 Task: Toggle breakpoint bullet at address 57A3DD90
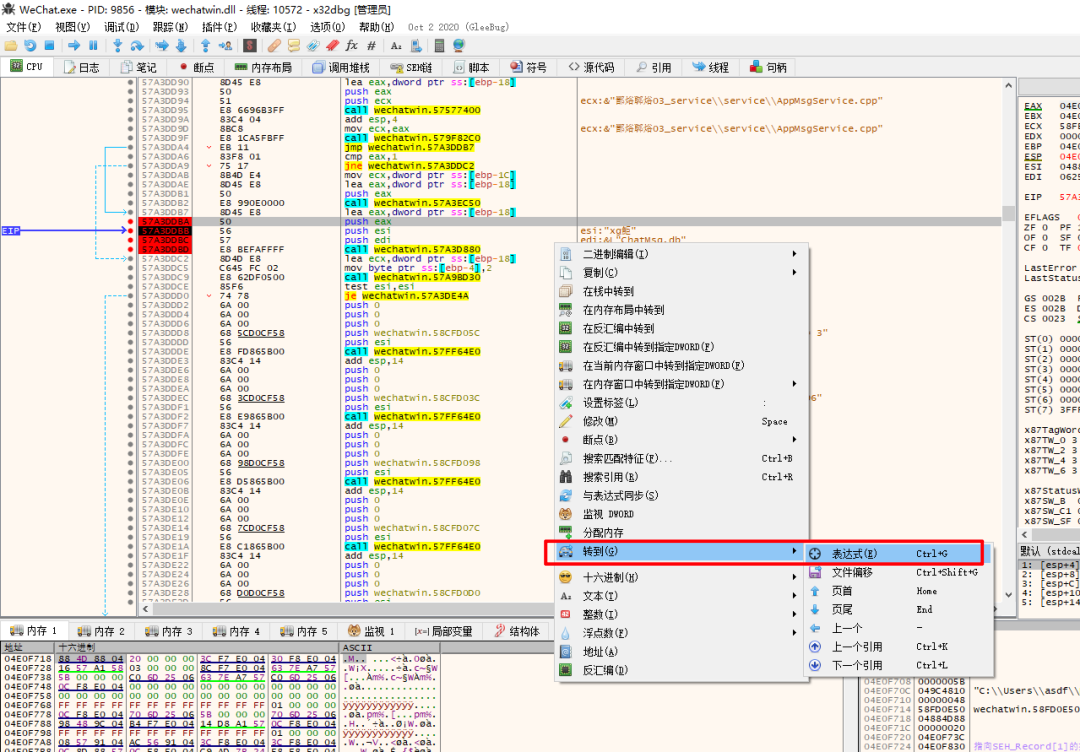click(x=130, y=82)
